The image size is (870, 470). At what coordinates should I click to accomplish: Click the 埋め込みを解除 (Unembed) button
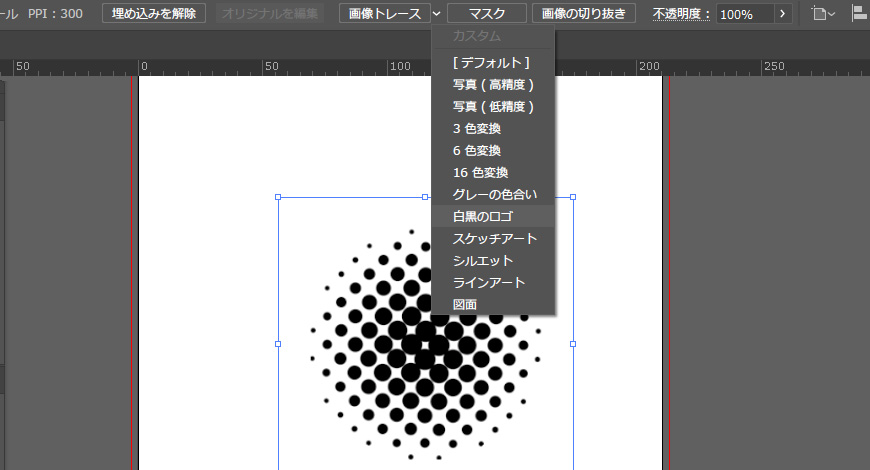point(154,14)
